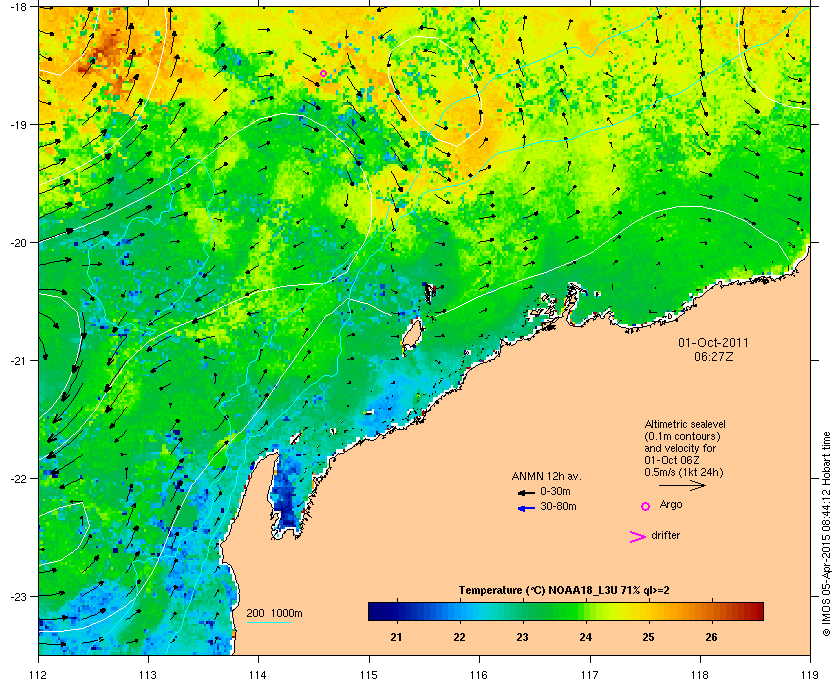This screenshot has width=840, height=680.
Task: Click the latitude axis label -23
Action: click(18, 596)
